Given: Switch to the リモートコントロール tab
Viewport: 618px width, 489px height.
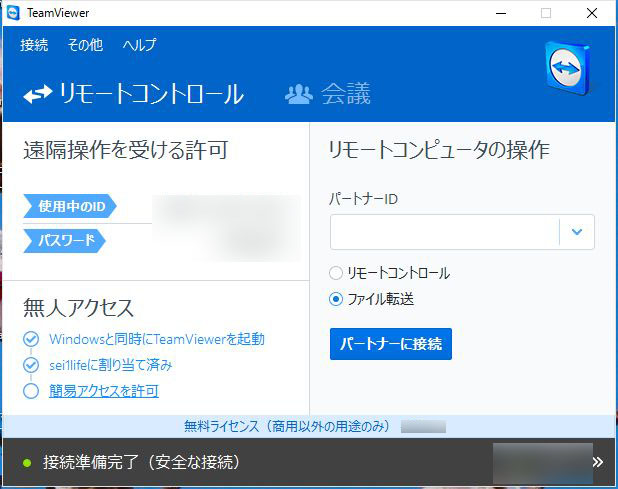Looking at the screenshot, I should click(134, 94).
